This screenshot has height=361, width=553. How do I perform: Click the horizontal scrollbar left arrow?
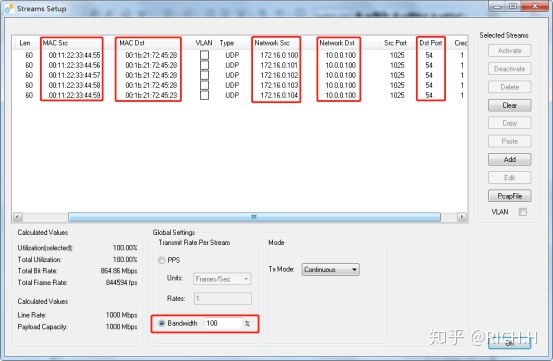[18, 217]
